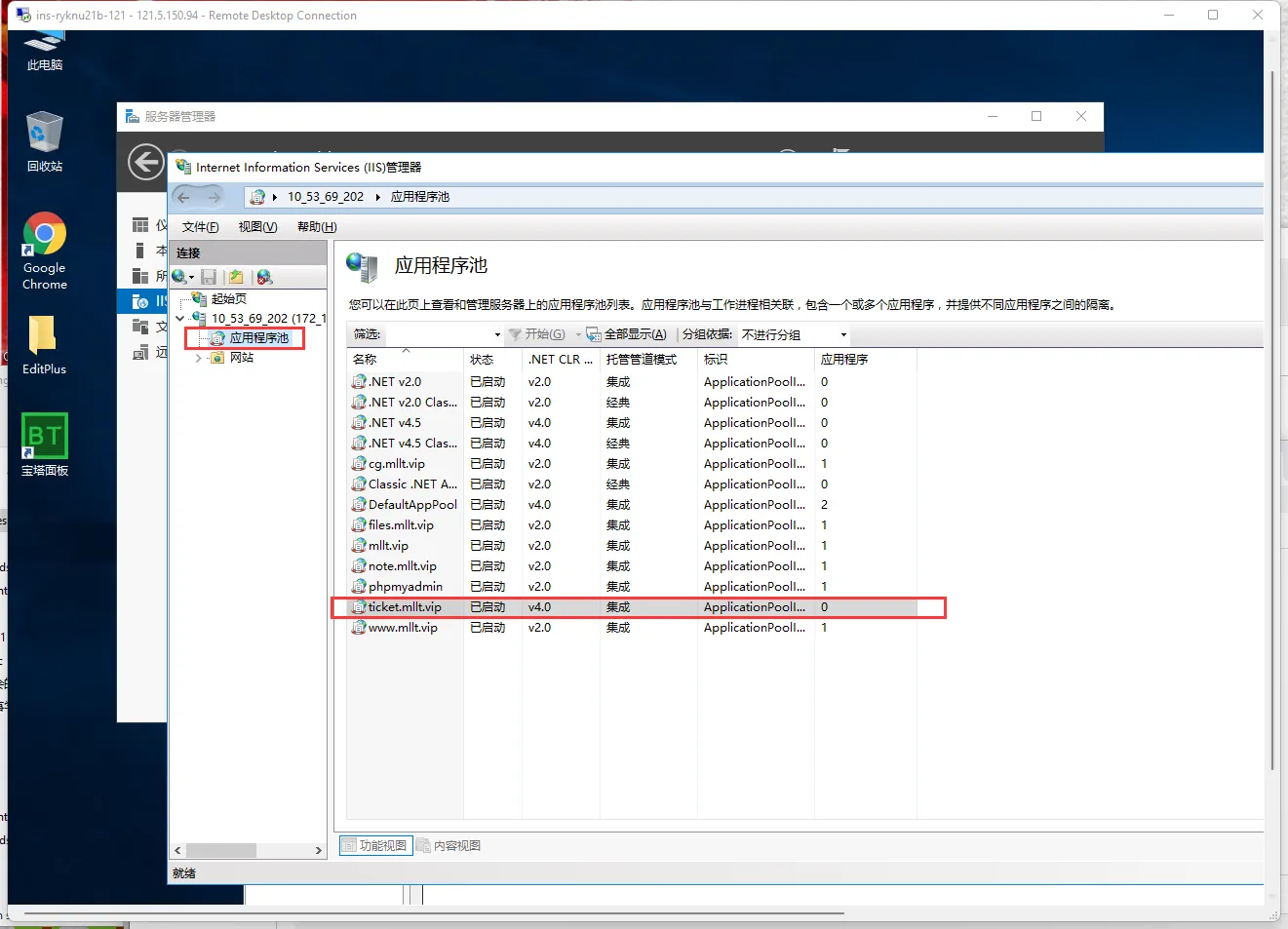
Task: Click the up one level folder icon in the 连接 toolbar
Action: [x=236, y=277]
